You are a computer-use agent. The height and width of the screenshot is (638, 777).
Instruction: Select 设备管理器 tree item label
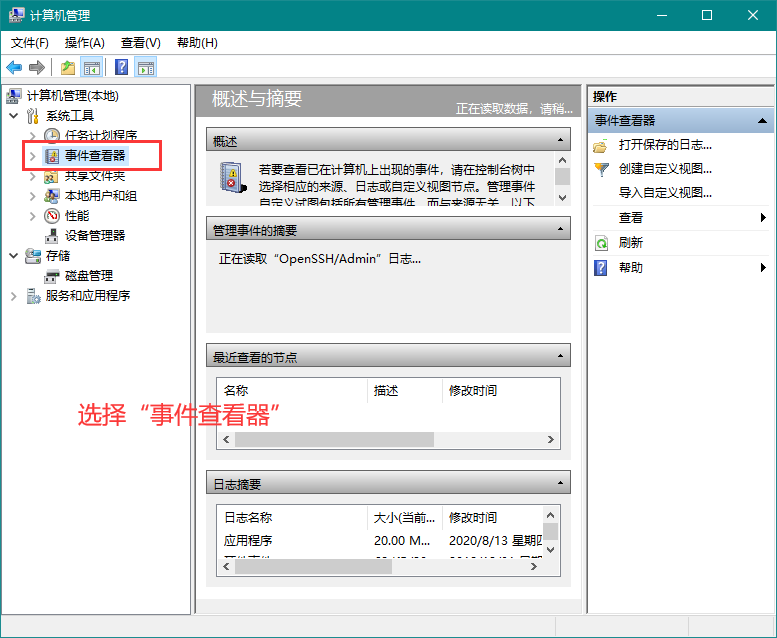(x=95, y=235)
